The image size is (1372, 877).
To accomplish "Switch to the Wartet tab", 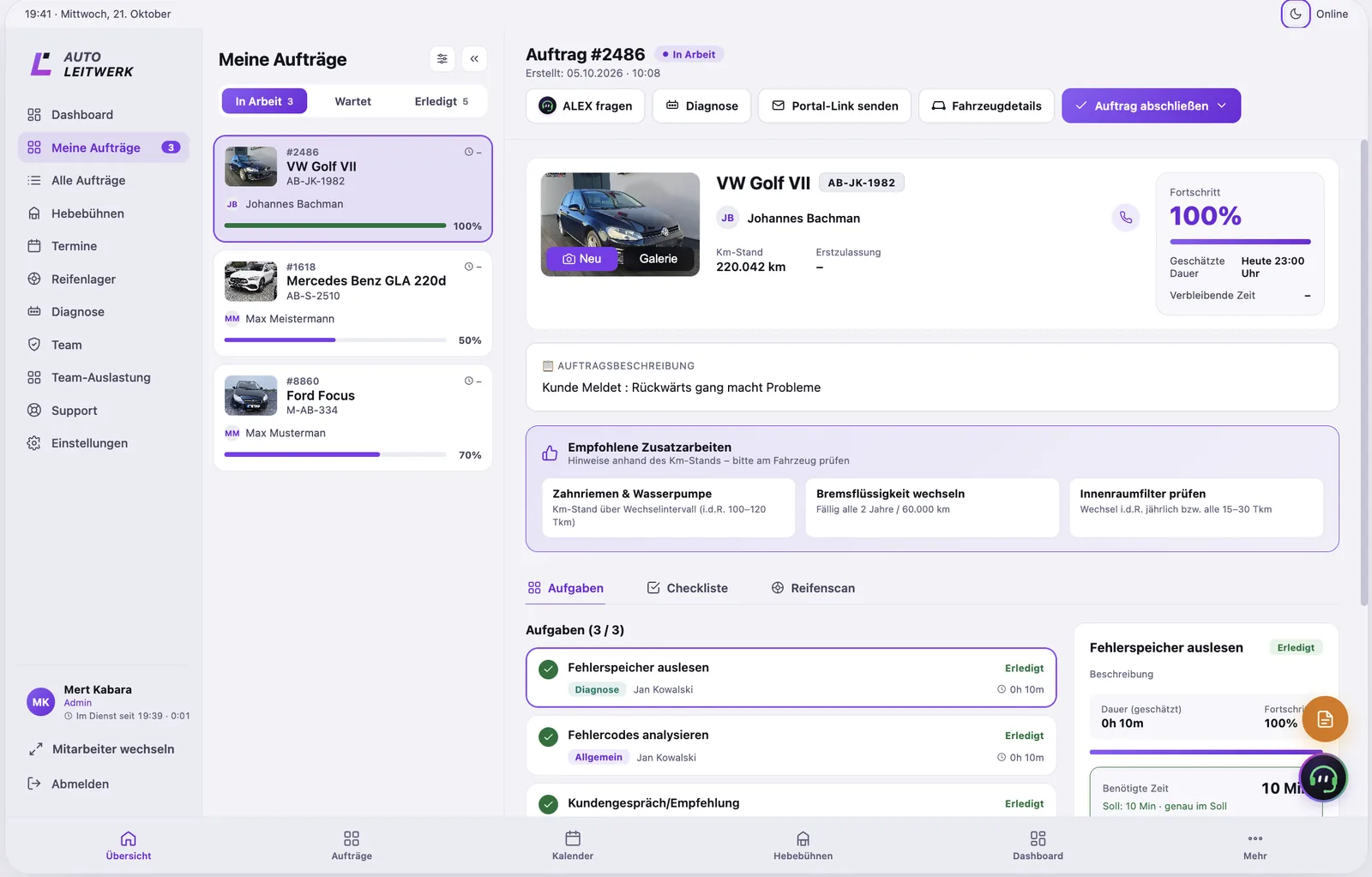I will (352, 101).
